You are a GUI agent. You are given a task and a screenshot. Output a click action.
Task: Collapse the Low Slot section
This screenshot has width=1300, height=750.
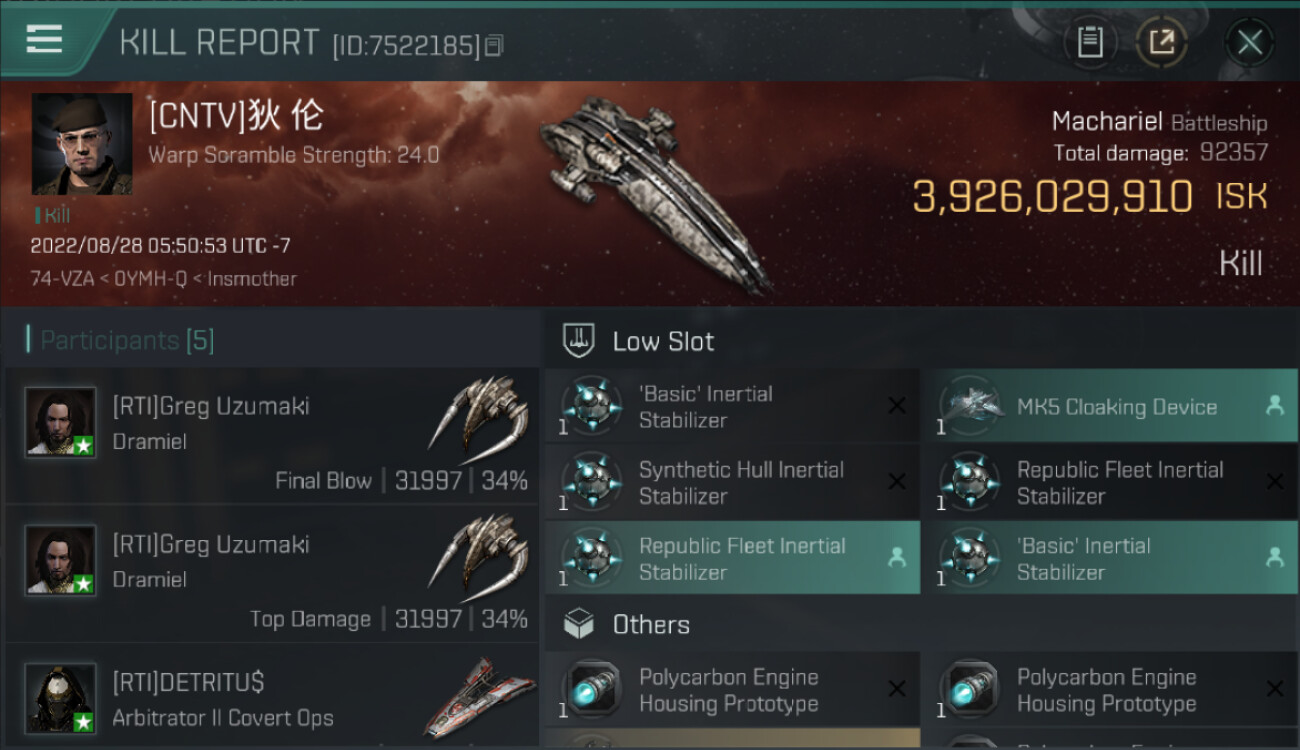point(580,341)
